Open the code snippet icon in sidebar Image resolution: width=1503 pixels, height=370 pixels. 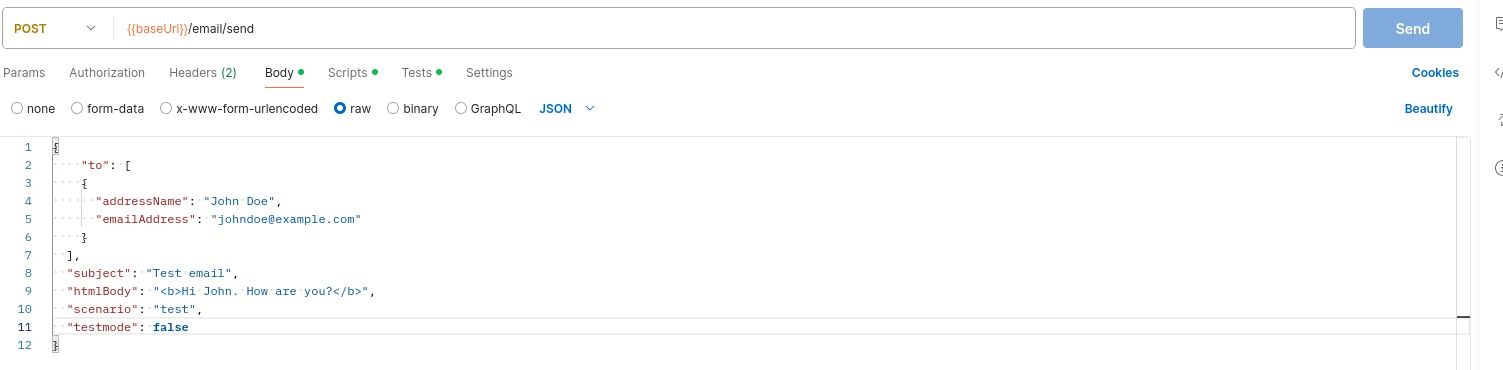[x=1499, y=72]
